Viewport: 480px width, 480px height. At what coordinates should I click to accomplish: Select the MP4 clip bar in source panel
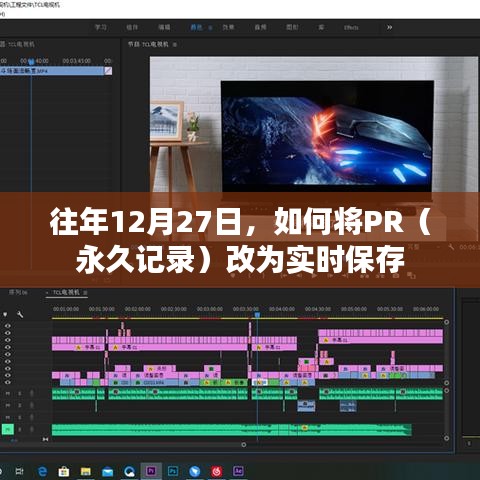(52, 71)
